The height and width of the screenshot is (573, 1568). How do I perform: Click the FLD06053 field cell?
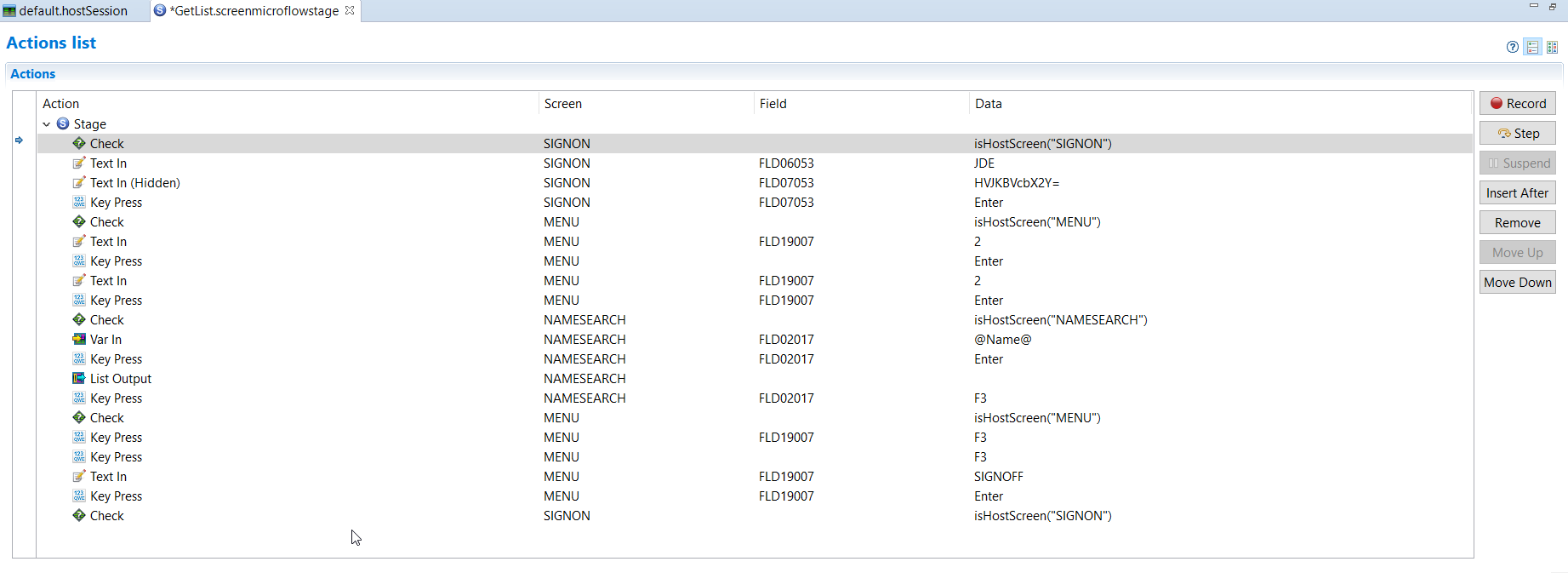[x=786, y=163]
